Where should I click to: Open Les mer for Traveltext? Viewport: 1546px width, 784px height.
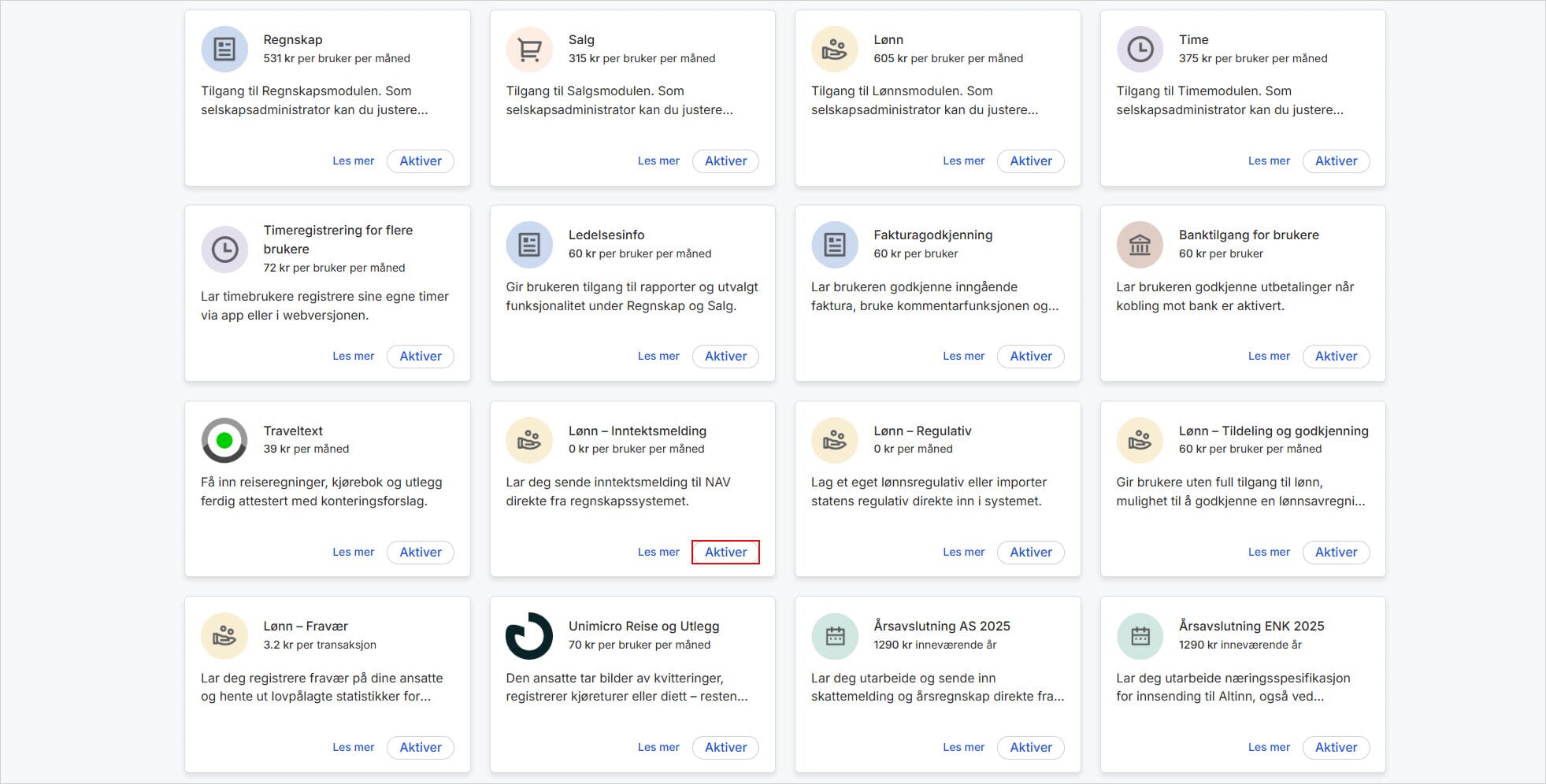point(353,552)
